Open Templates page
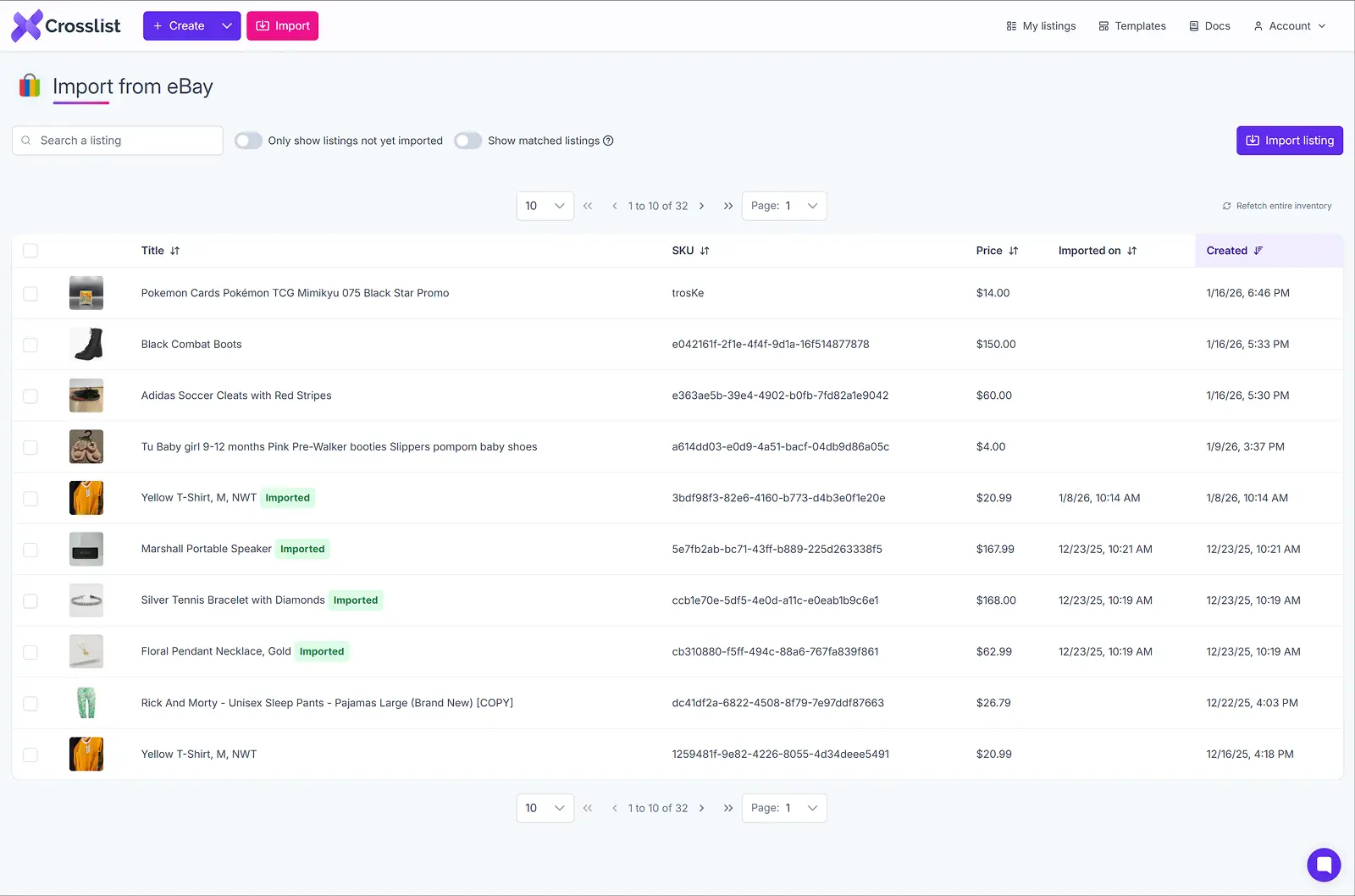Image resolution: width=1355 pixels, height=896 pixels. coord(1132,26)
